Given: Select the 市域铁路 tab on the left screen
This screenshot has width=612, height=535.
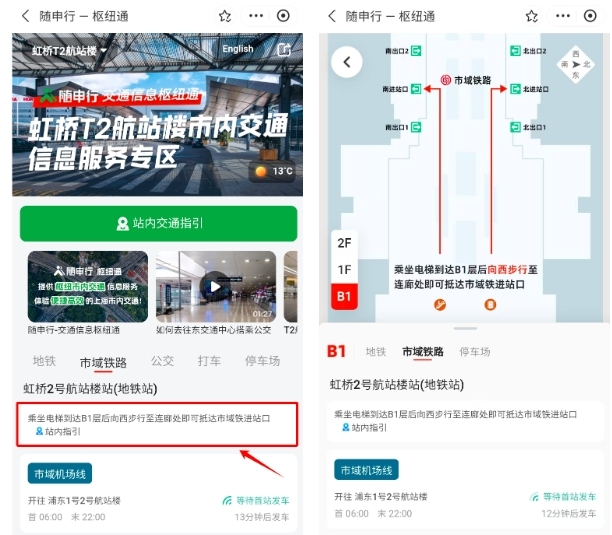Looking at the screenshot, I should coord(103,363).
